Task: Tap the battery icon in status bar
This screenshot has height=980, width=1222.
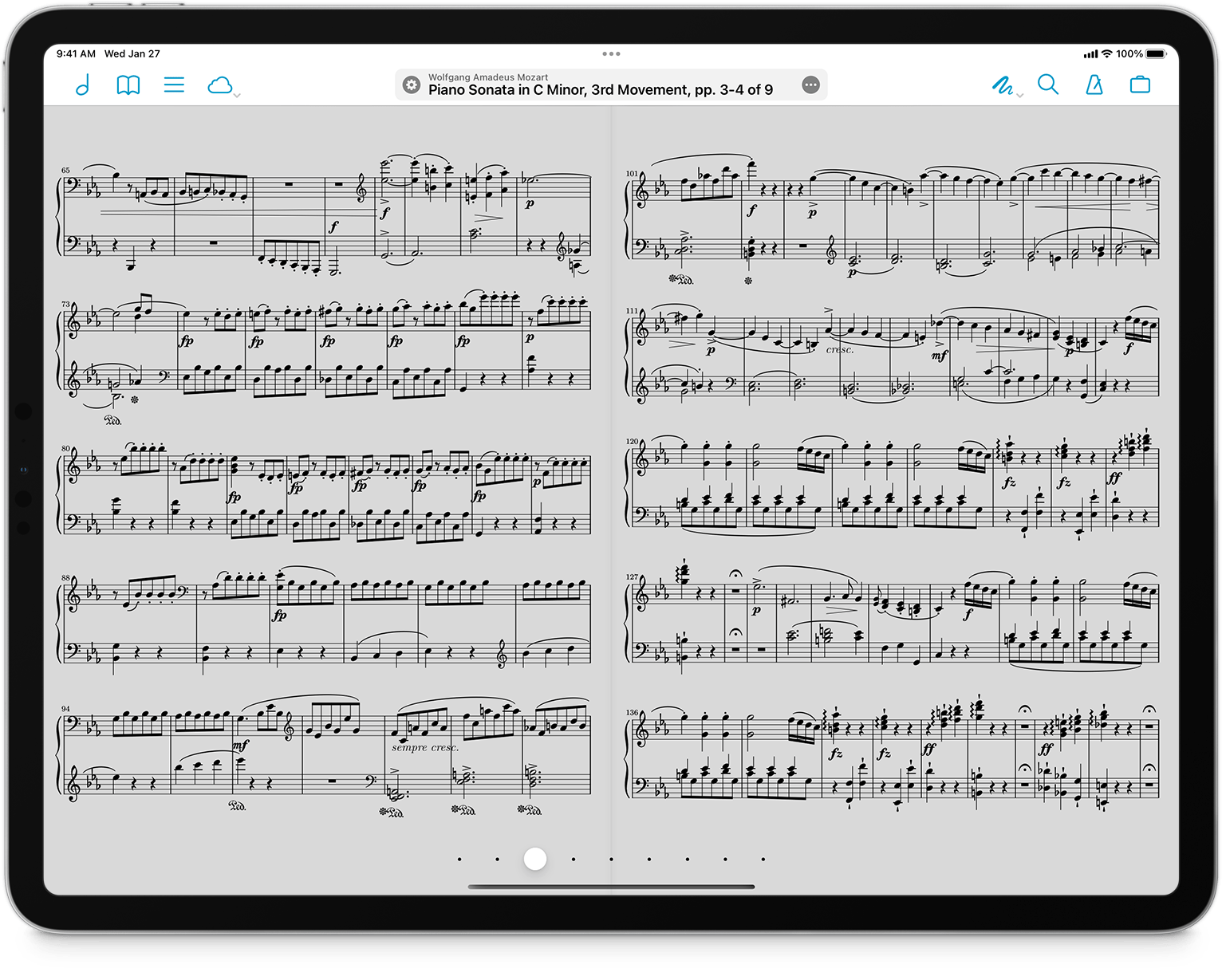Action: click(x=1157, y=53)
